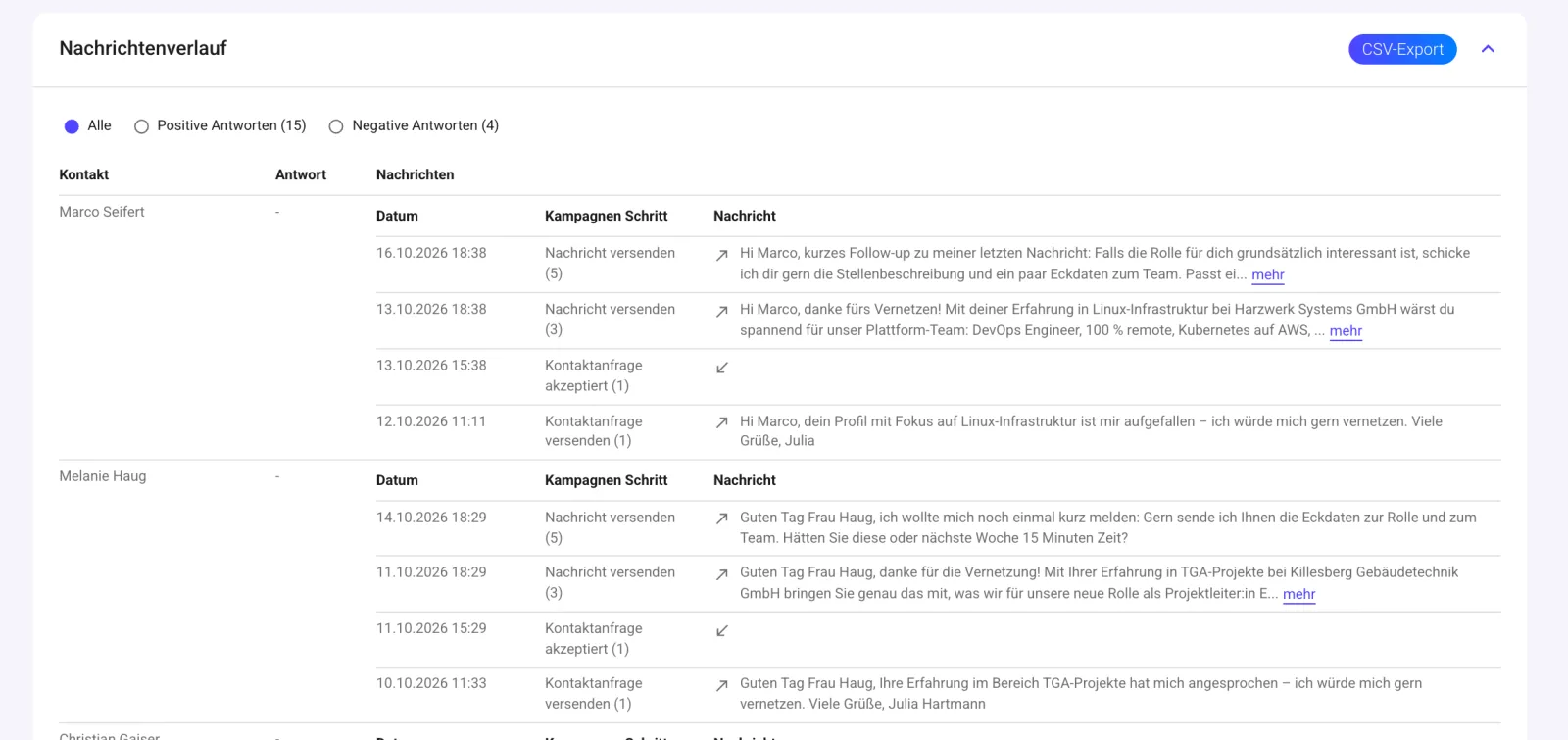Click message 'Hi Marco, dein Profil mit Fokus'
Image resolution: width=1568 pixels, height=740 pixels.
tap(1091, 431)
